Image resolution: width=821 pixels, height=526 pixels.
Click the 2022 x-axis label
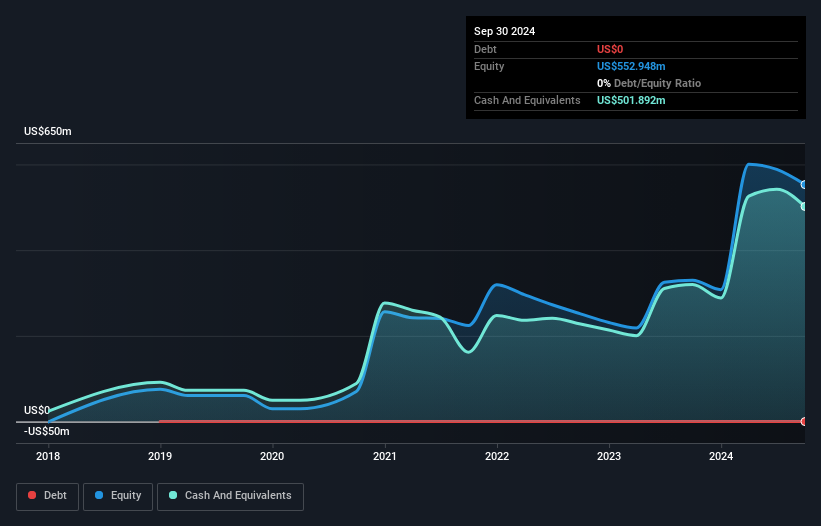(497, 456)
